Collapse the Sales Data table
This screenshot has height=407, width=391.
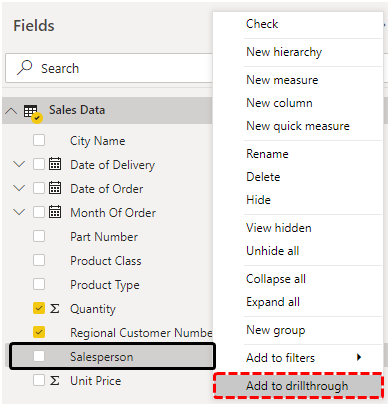pyautogui.click(x=11, y=111)
